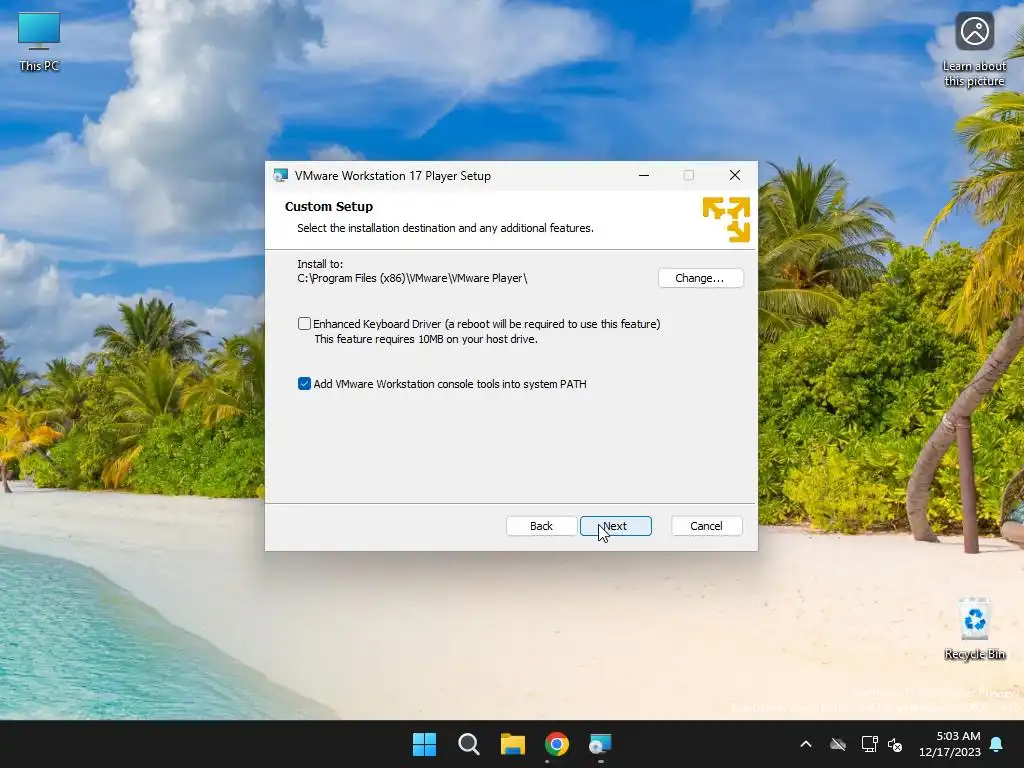Screen dimensions: 1024x768
Task: Proceed with the Next button
Action: (615, 526)
